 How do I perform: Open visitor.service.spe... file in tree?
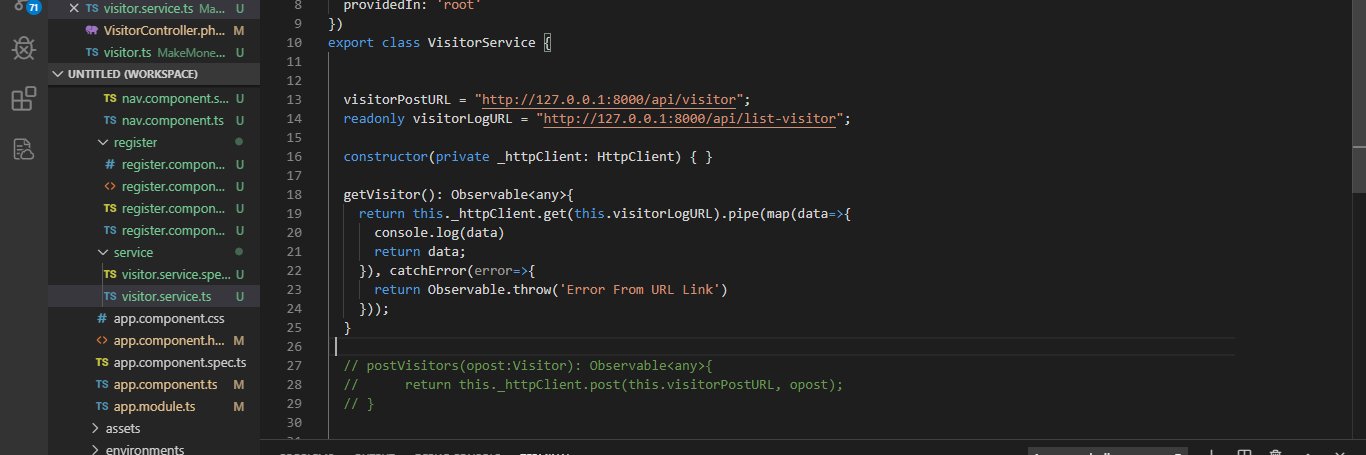[154, 275]
